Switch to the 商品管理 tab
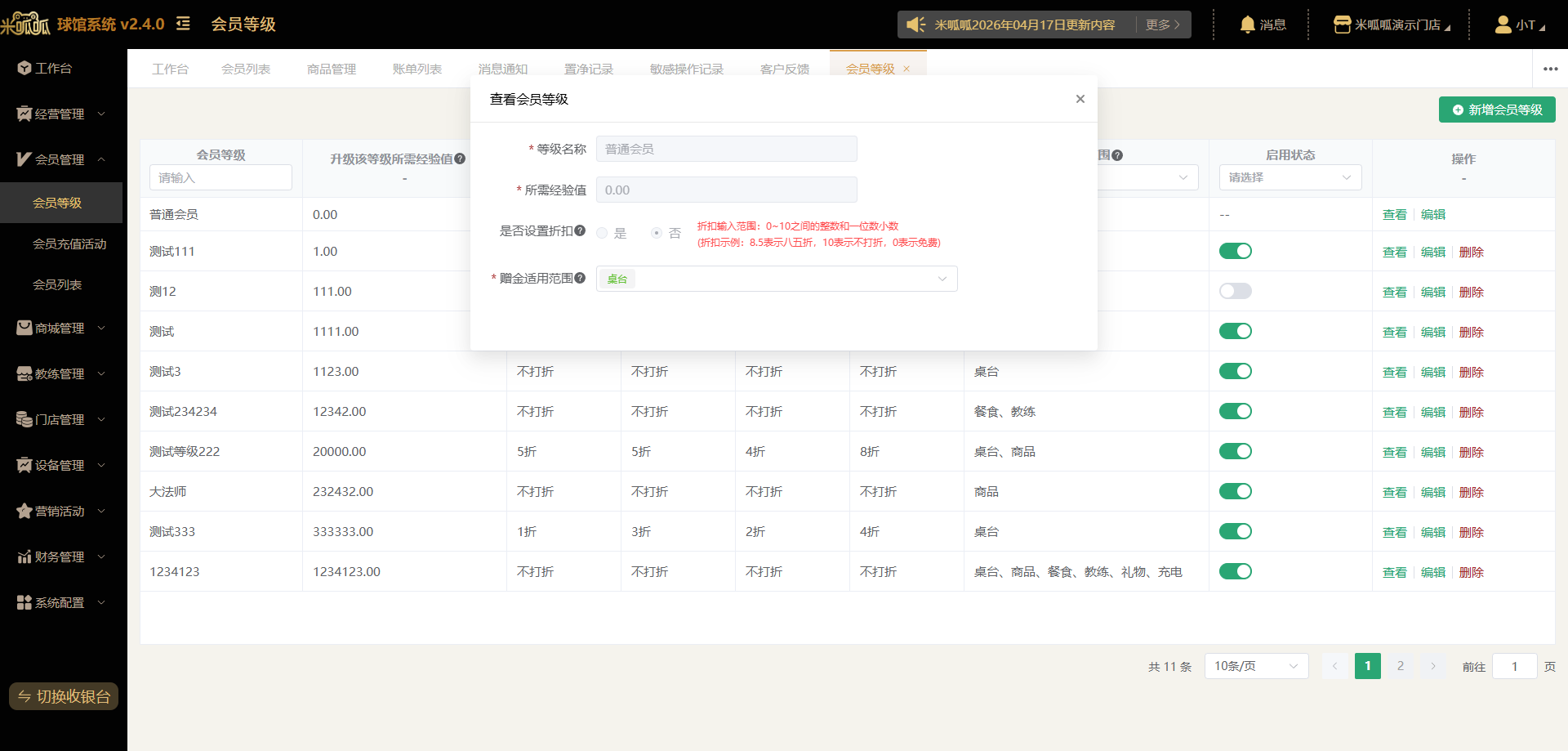Viewport: 1568px width, 751px height. click(x=332, y=69)
